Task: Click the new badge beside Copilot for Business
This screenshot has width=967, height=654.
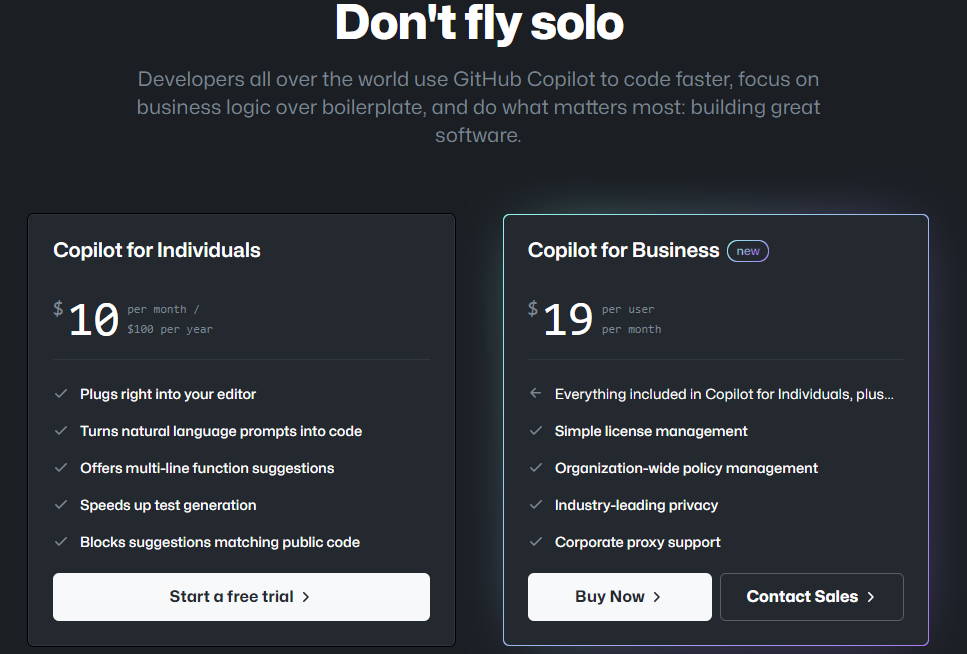Action: pyautogui.click(x=748, y=251)
